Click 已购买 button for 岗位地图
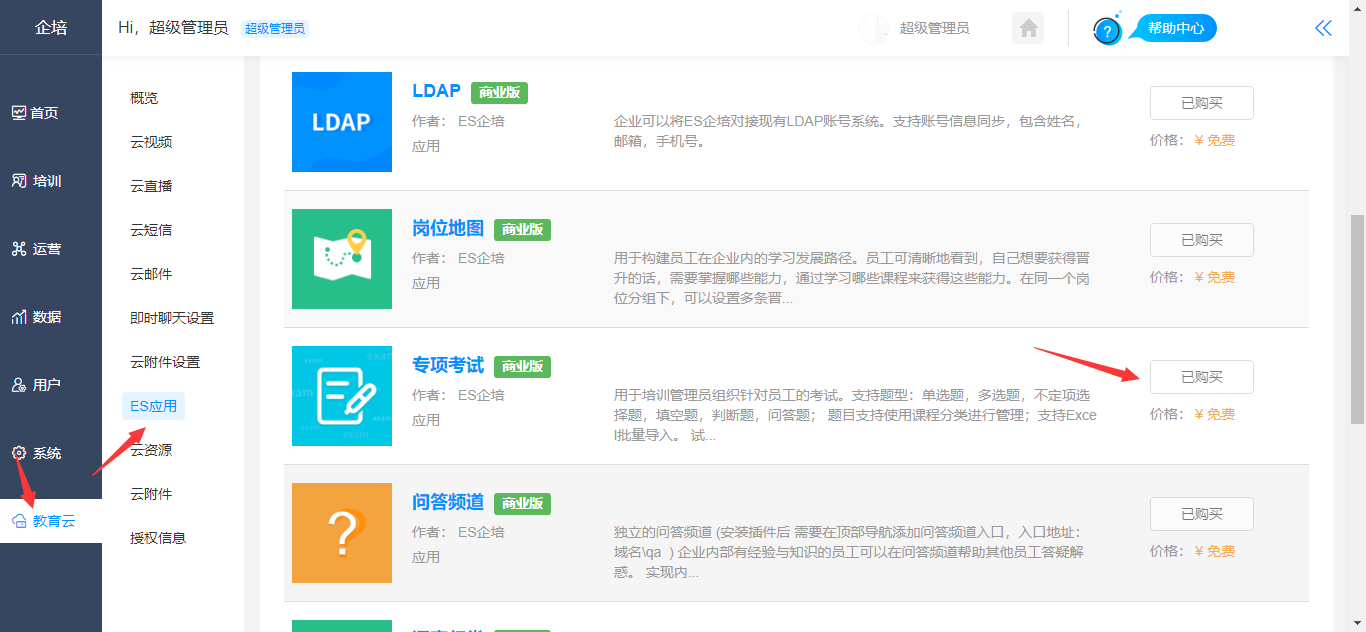 pyautogui.click(x=1201, y=240)
